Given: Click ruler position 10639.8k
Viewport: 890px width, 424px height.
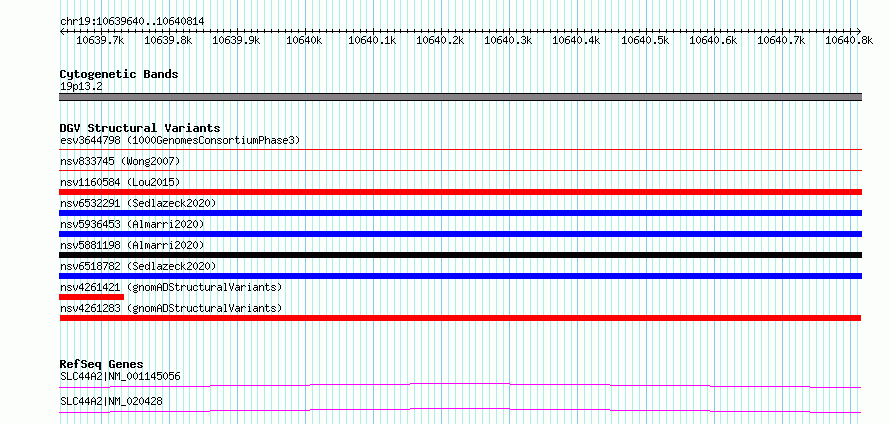Looking at the screenshot, I should point(169,40).
